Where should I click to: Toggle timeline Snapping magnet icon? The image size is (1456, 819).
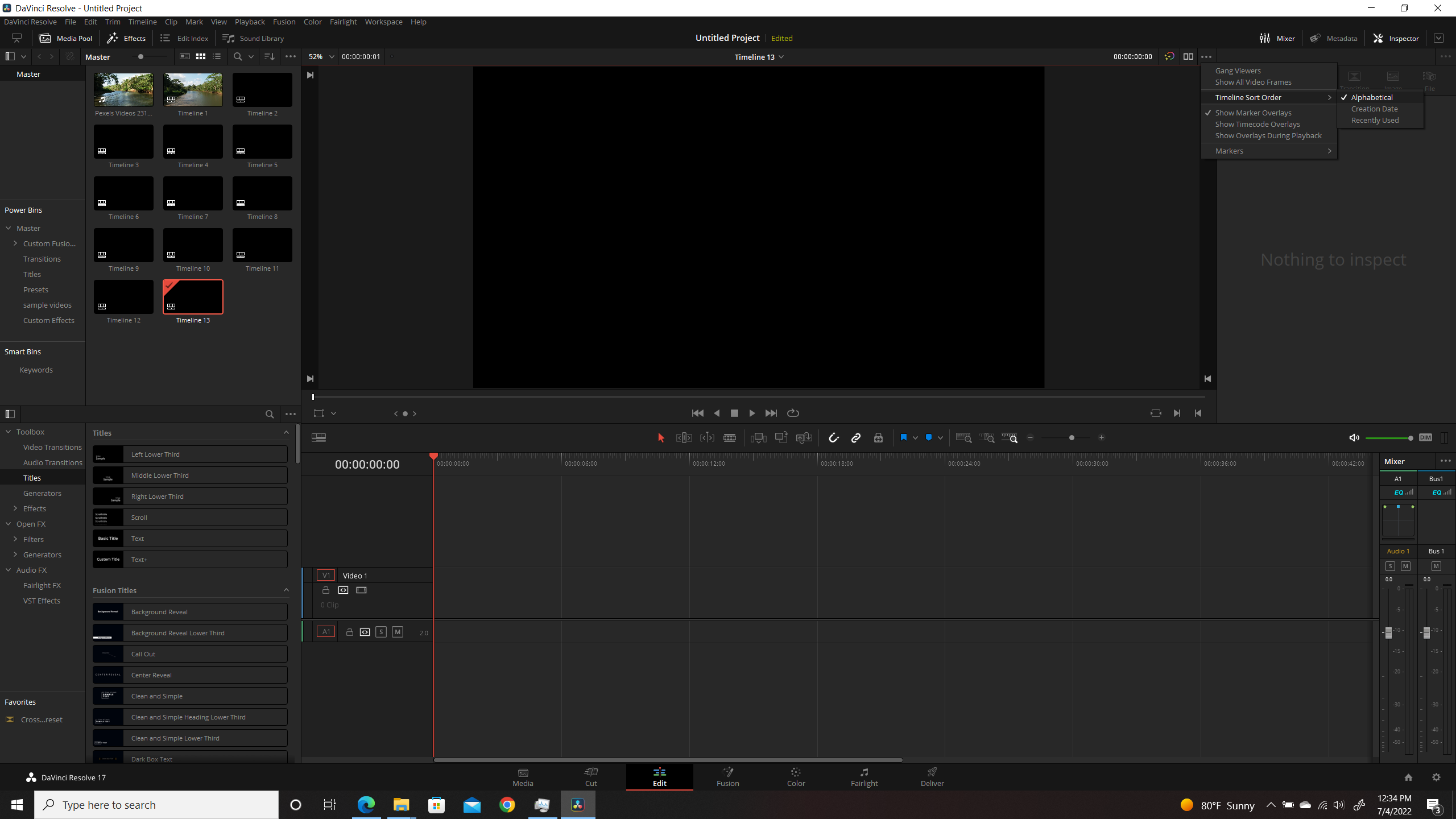[833, 437]
